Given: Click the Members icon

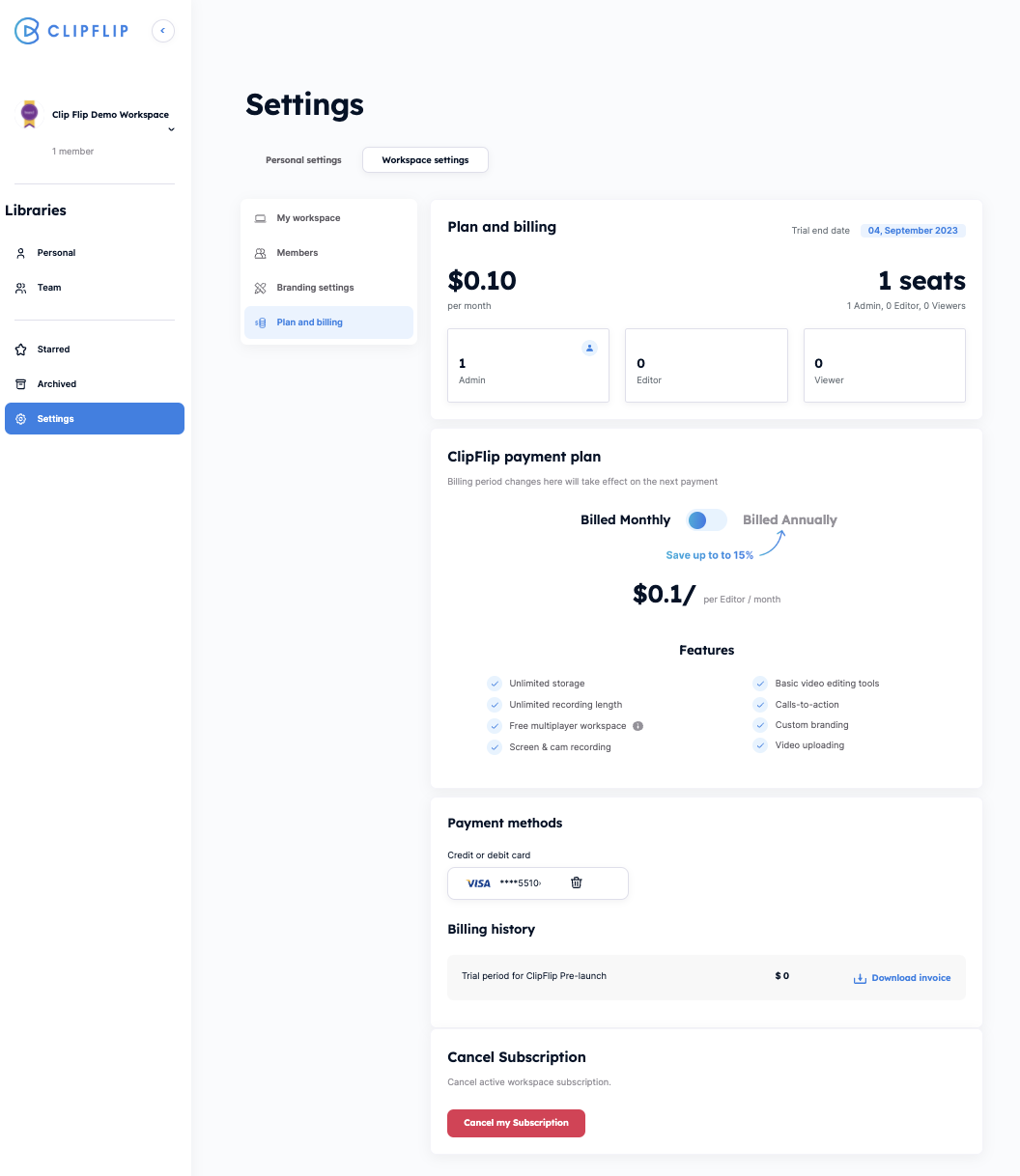Looking at the screenshot, I should click(260, 253).
